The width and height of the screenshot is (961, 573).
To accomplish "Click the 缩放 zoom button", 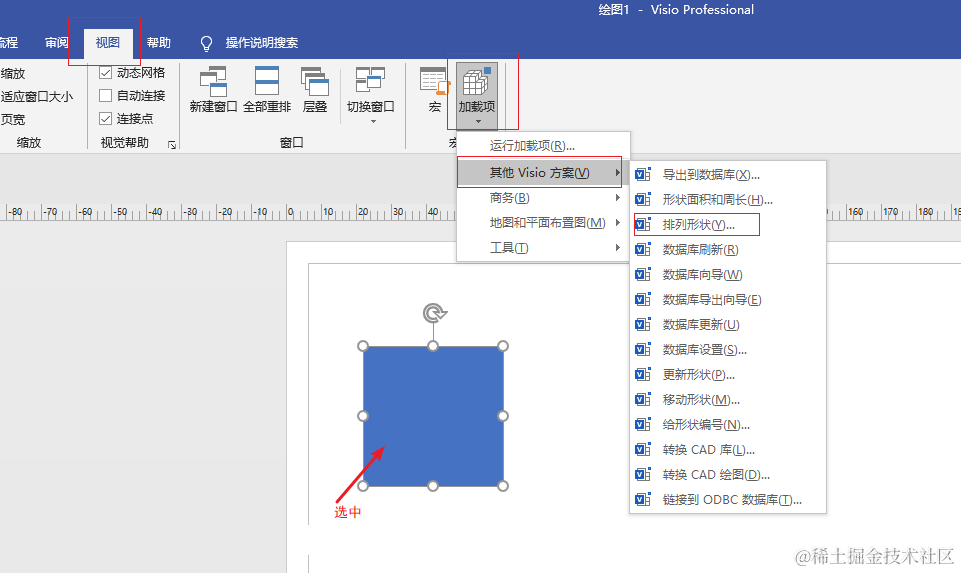I will pos(13,74).
